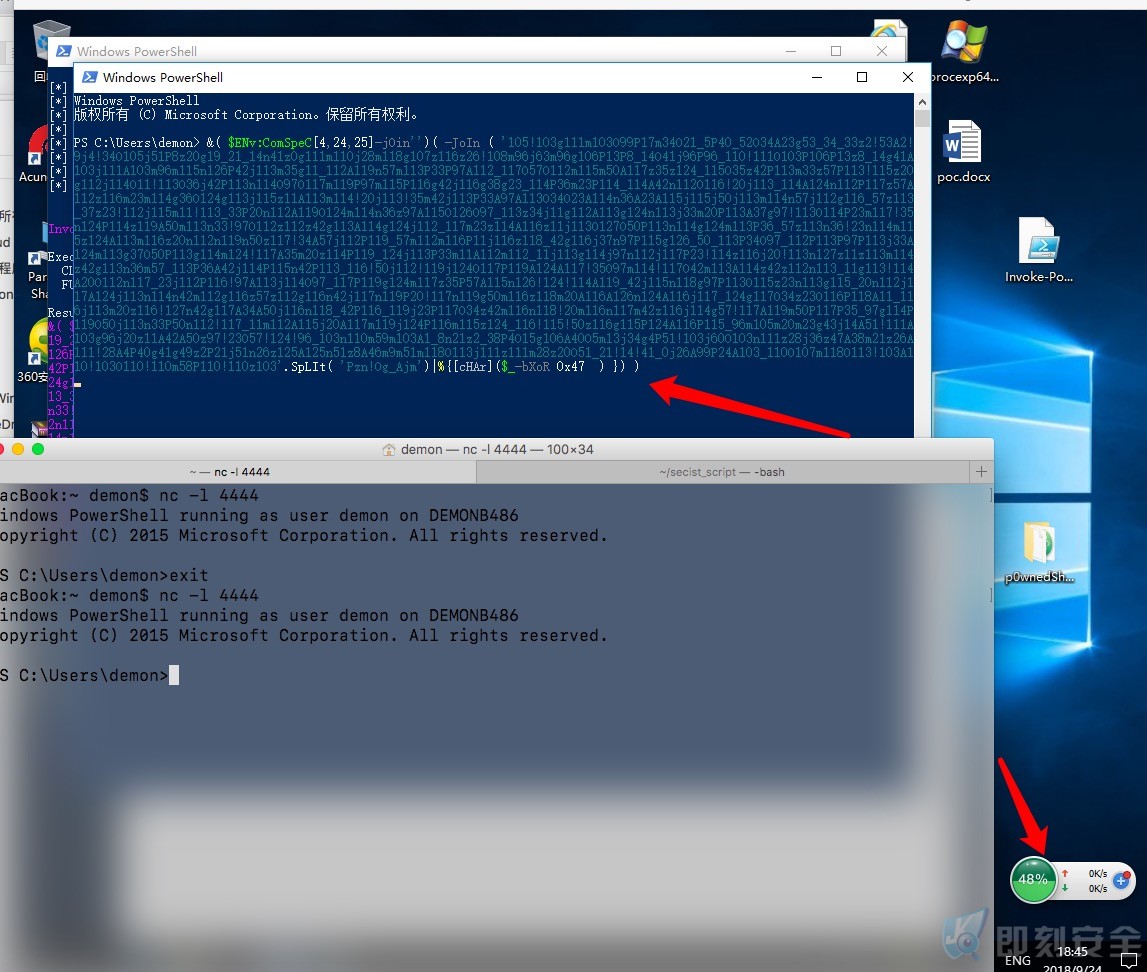Close the front PowerShell window
The image size is (1147, 972).
(908, 77)
